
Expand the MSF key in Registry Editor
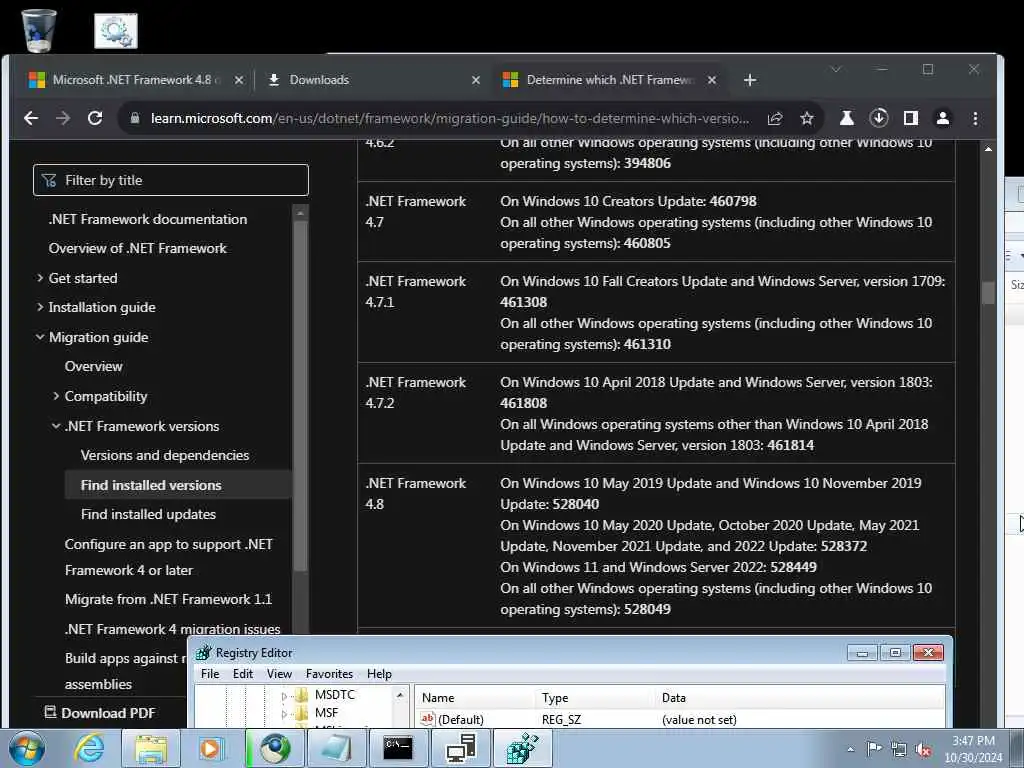coord(284,714)
